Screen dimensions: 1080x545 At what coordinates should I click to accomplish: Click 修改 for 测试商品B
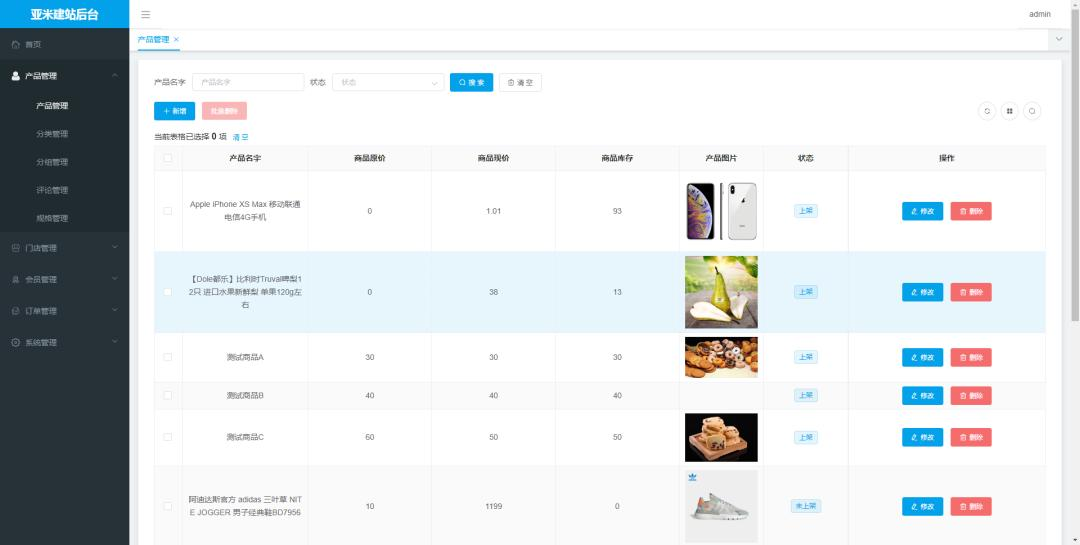click(x=922, y=395)
